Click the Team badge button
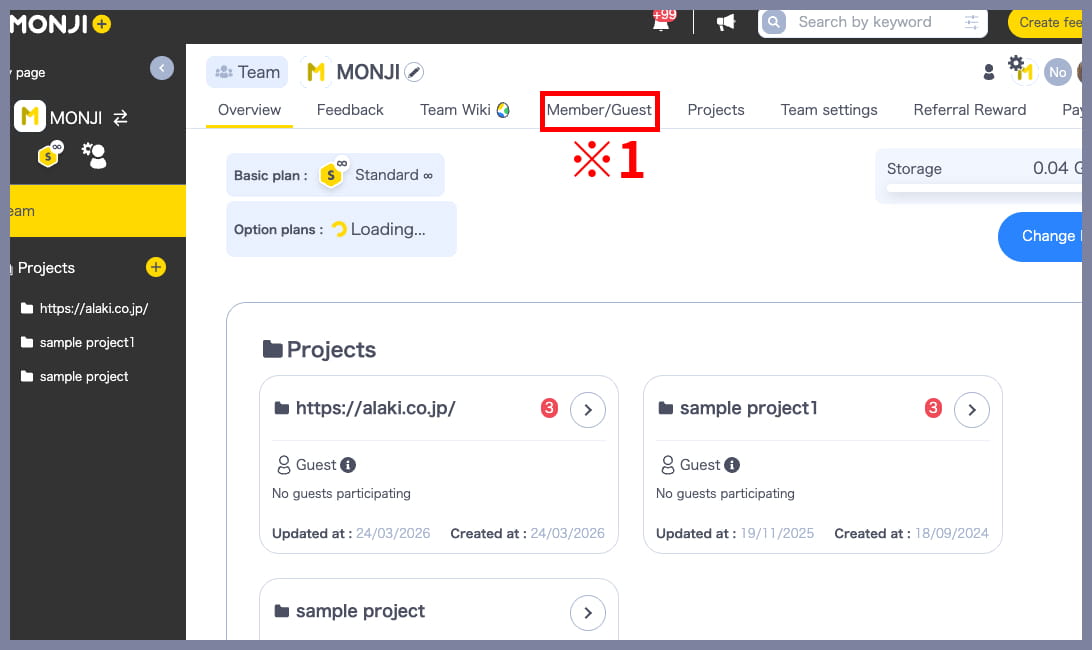This screenshot has width=1092, height=650. click(x=247, y=72)
